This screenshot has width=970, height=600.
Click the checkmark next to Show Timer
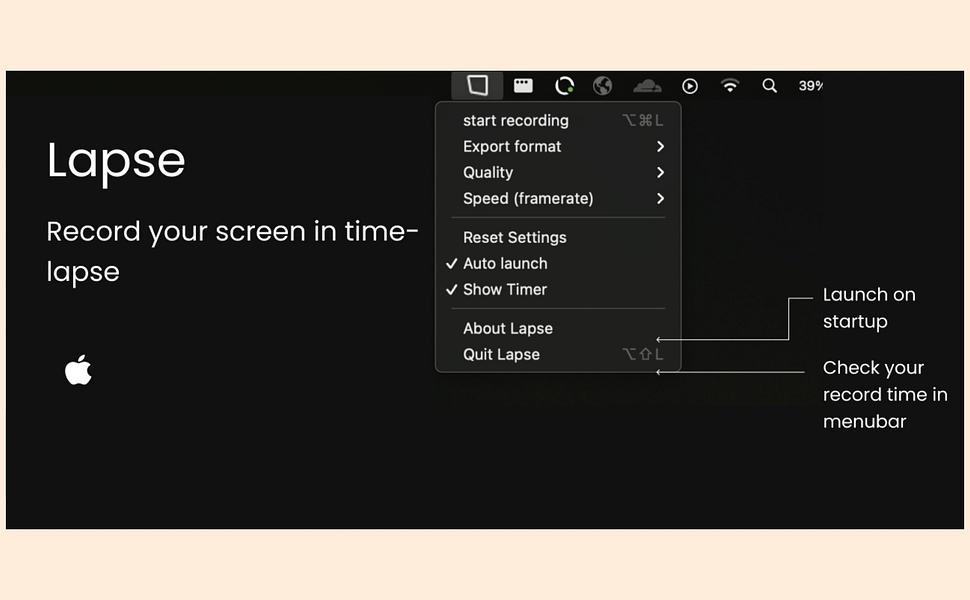[x=452, y=289]
